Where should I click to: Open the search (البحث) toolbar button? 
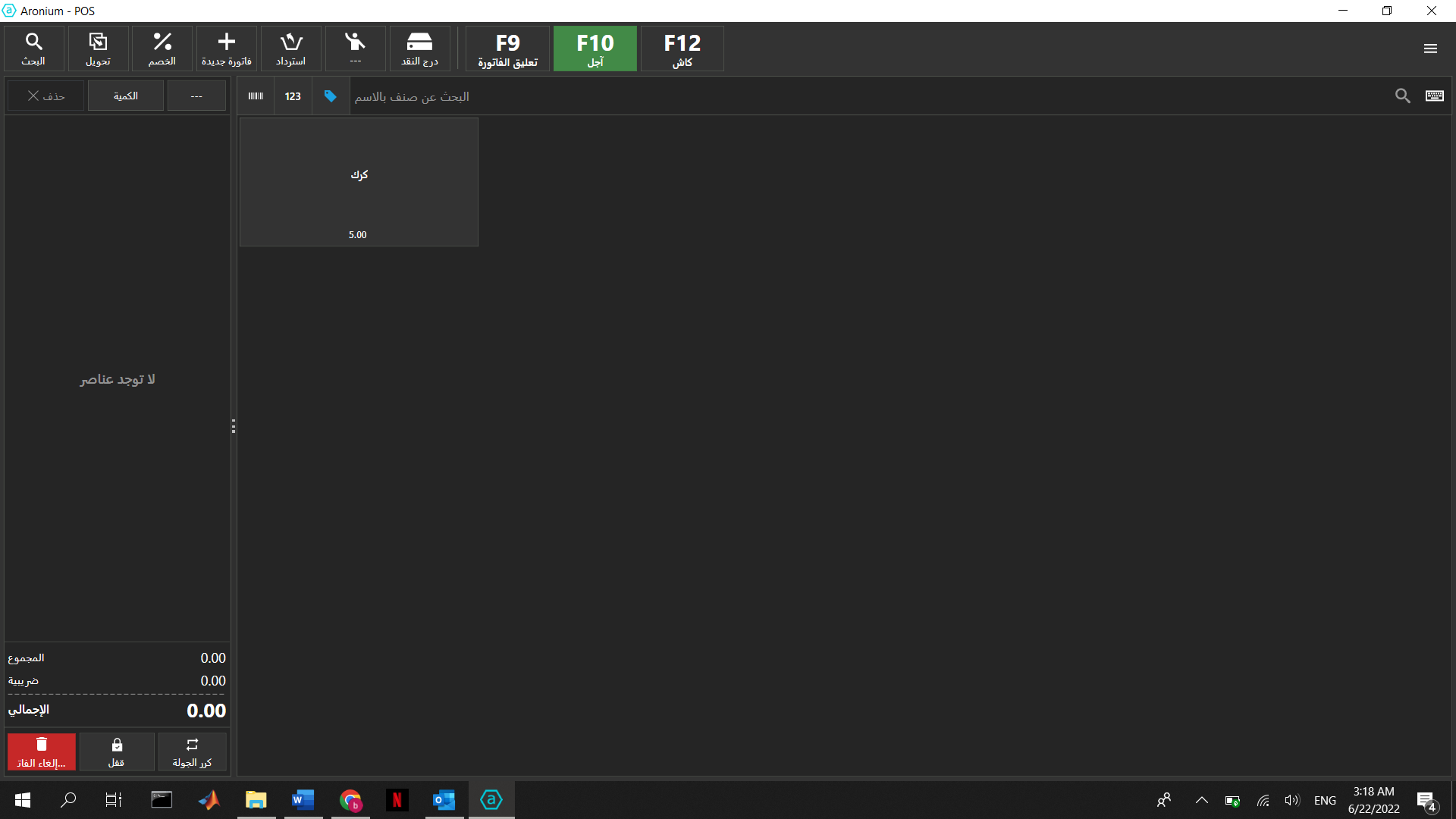pos(34,49)
